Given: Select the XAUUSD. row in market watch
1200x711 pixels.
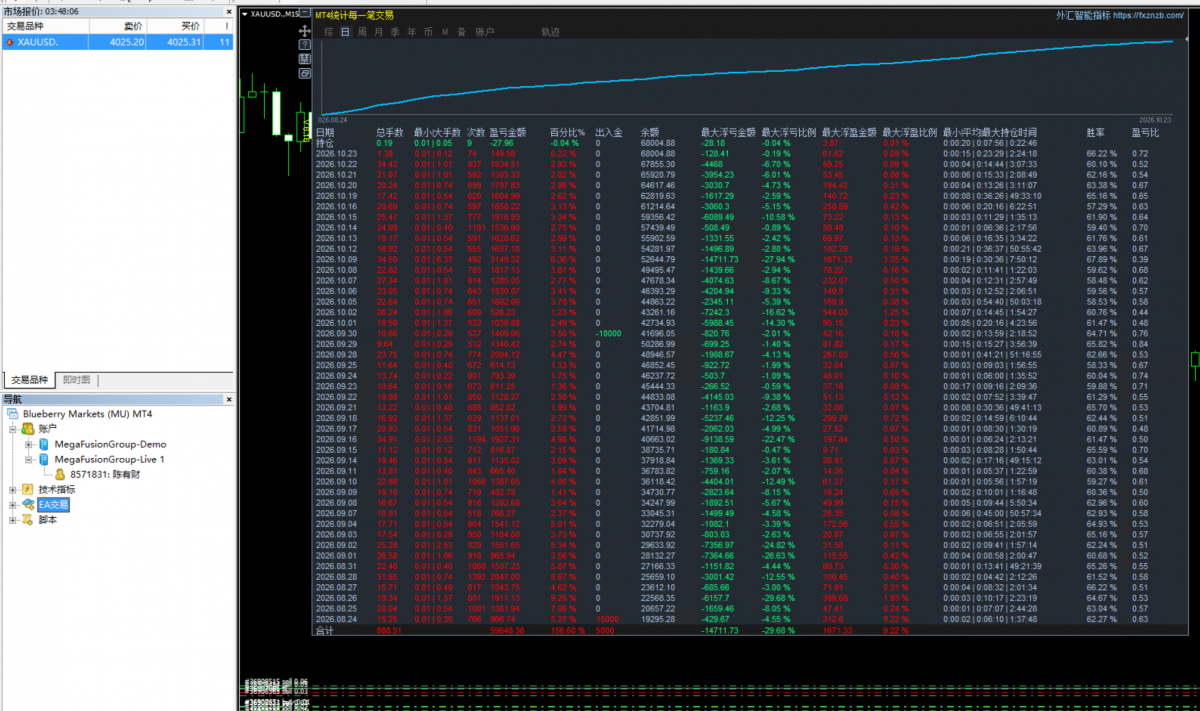Looking at the screenshot, I should pyautogui.click(x=118, y=42).
